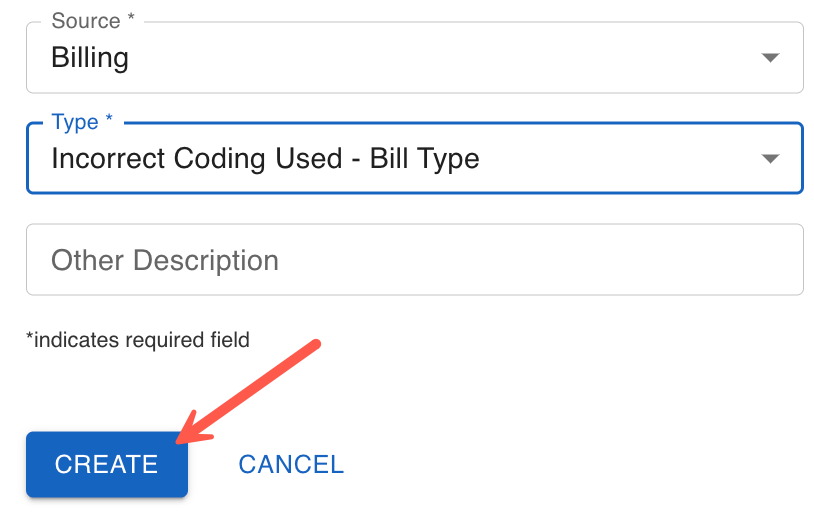Expand the Type dropdown arrow

(x=769, y=158)
